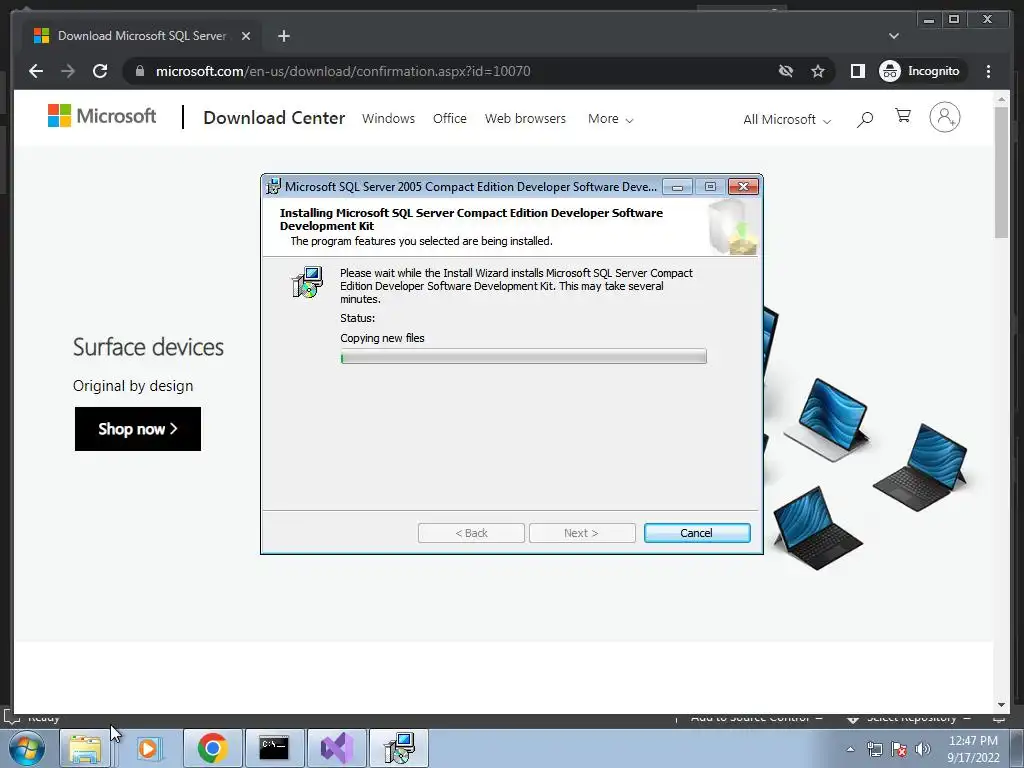Reload the Microsoft download page
Screen dimensions: 1024x768
click(x=100, y=71)
